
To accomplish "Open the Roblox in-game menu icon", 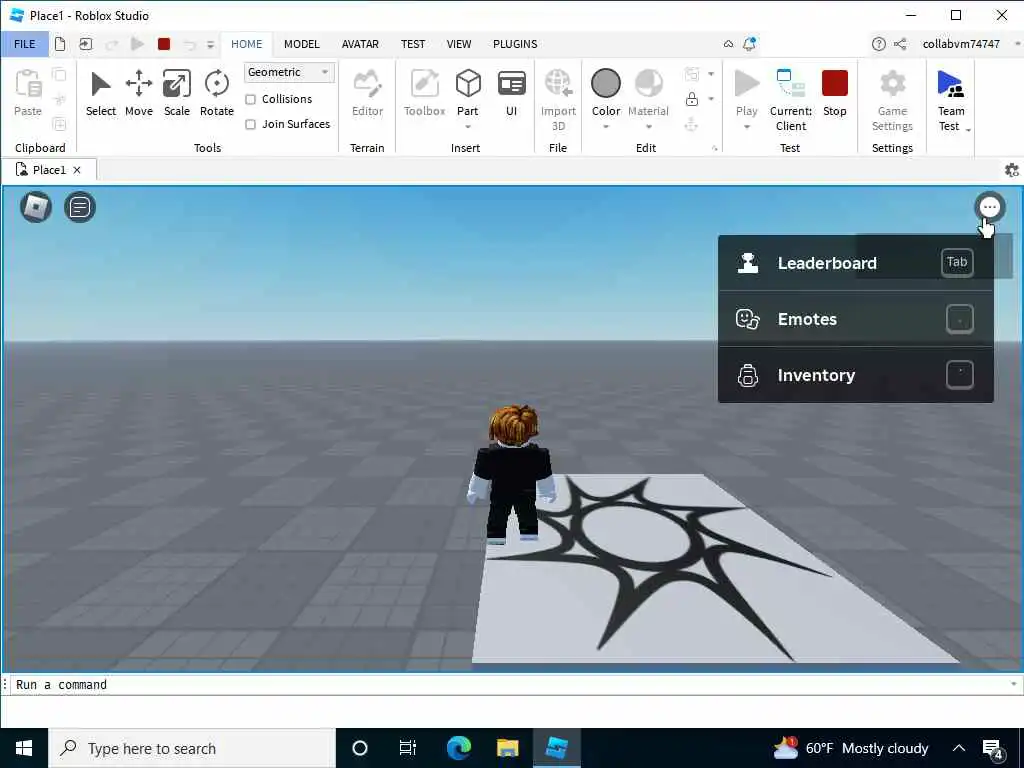I will (x=36, y=208).
